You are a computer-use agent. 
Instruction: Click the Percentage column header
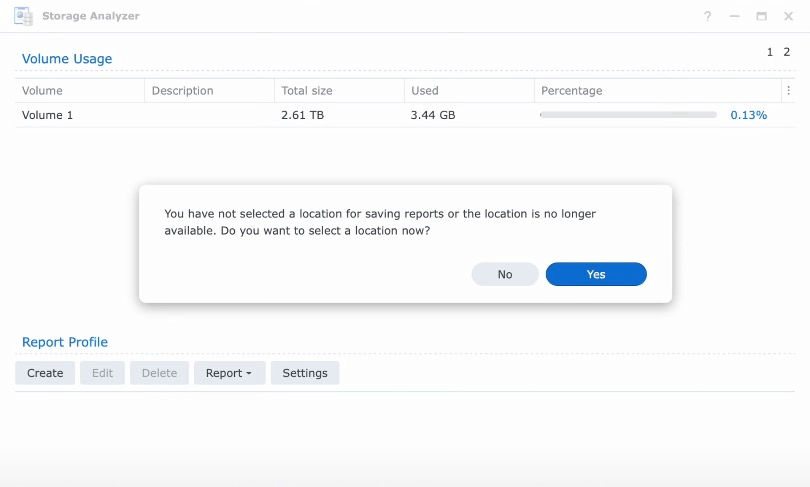coord(571,91)
